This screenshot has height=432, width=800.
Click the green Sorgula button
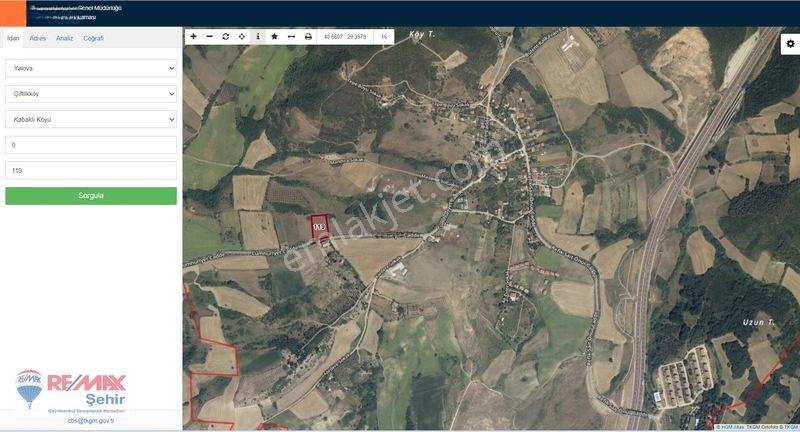91,196
